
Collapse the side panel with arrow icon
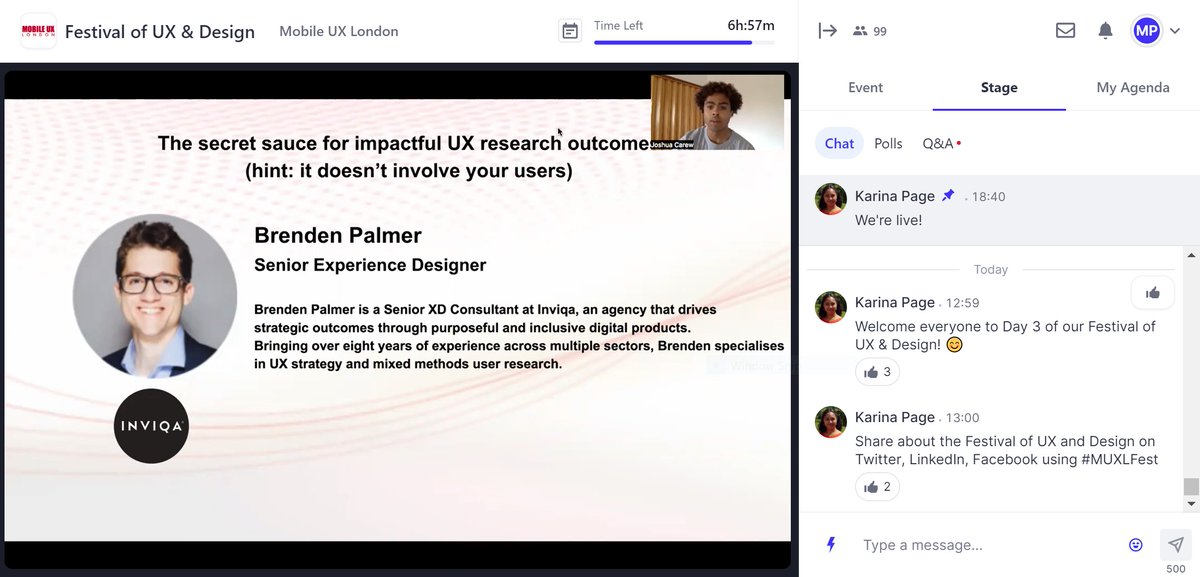pos(827,31)
